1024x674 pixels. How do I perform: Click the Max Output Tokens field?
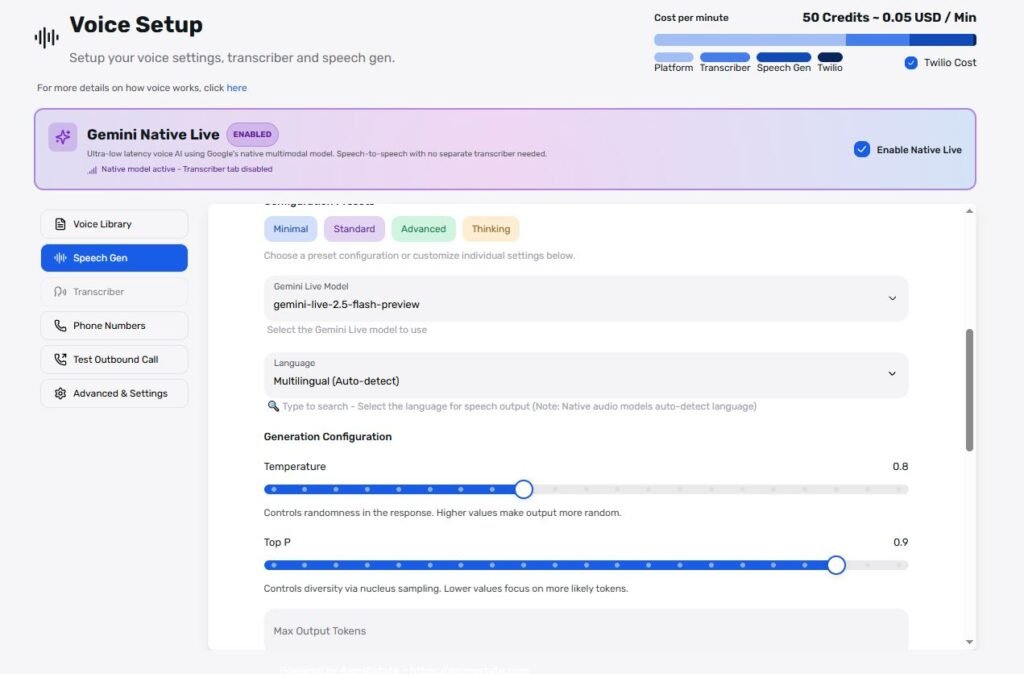tap(586, 631)
